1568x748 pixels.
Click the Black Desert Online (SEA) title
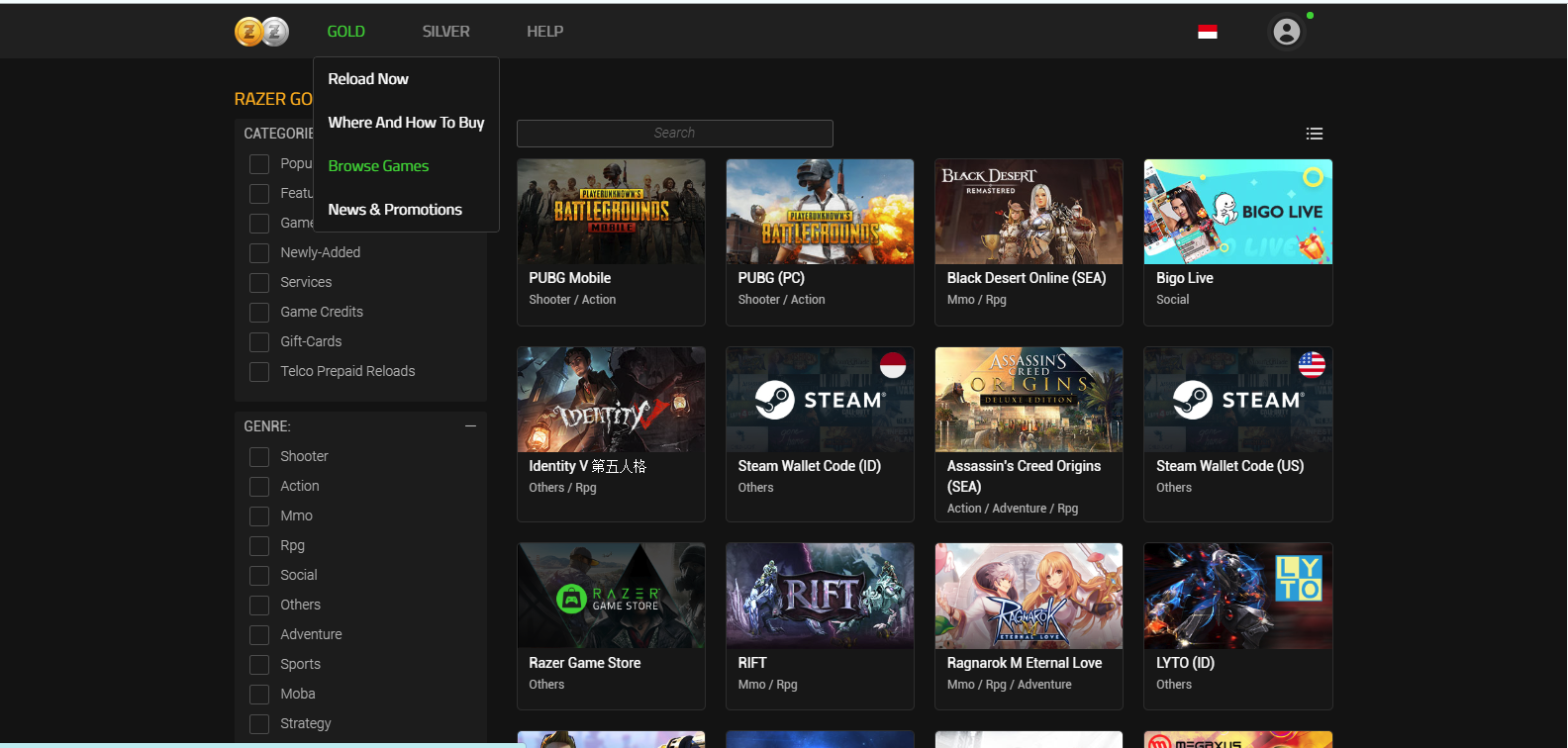pos(1027,278)
